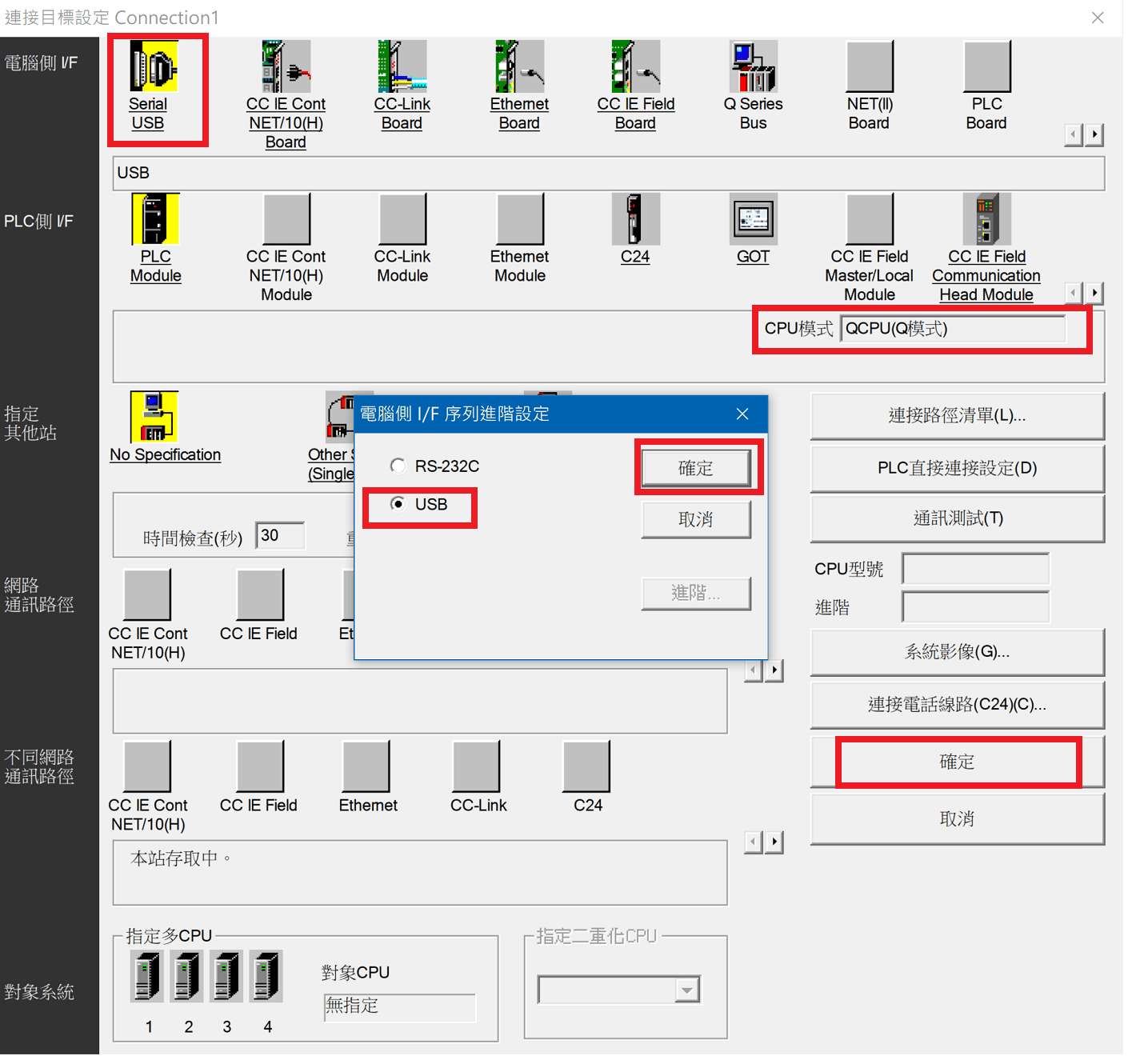
Task: Select the Serial USB interface icon
Action: pos(152,69)
